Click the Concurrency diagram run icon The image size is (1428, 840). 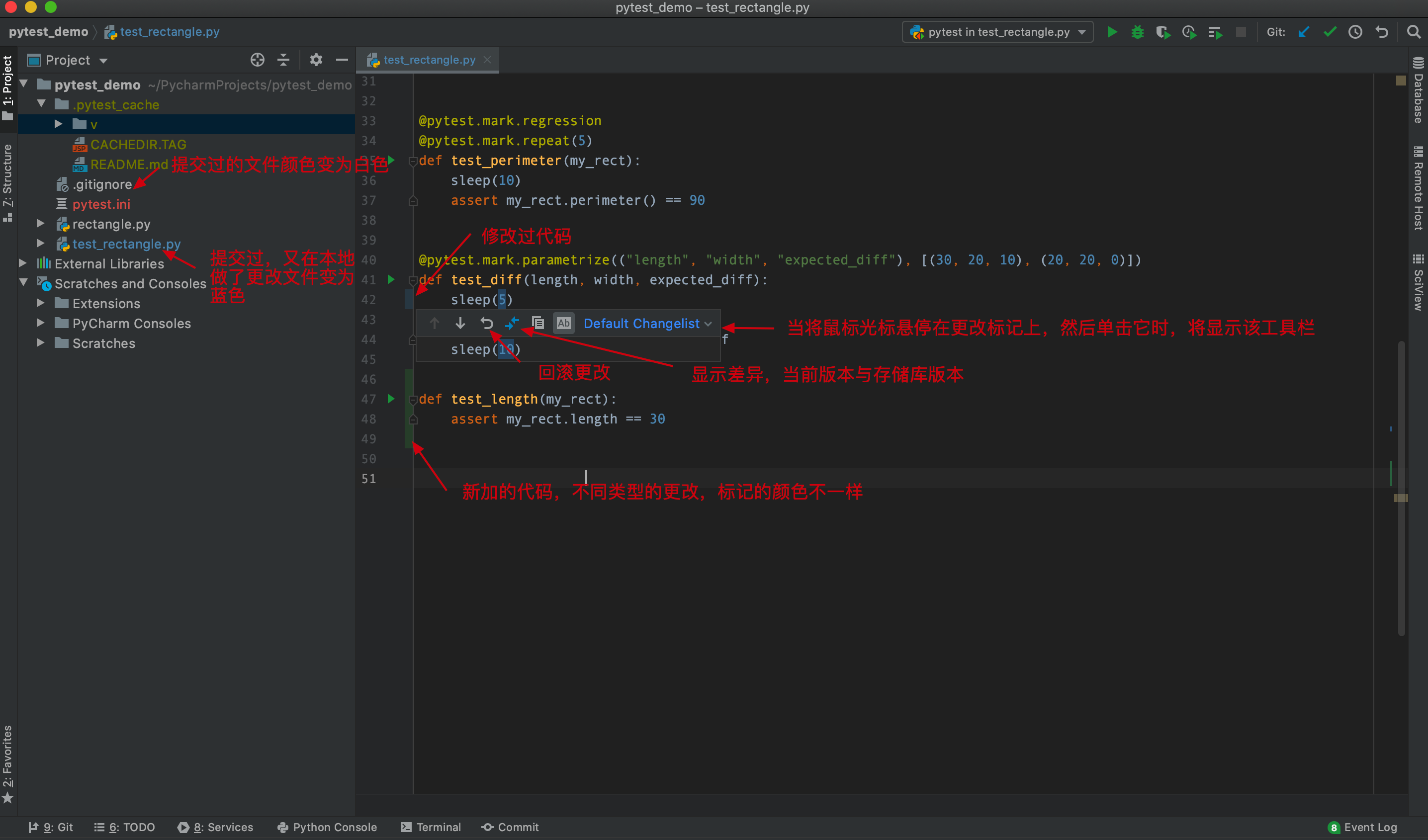click(x=1215, y=32)
